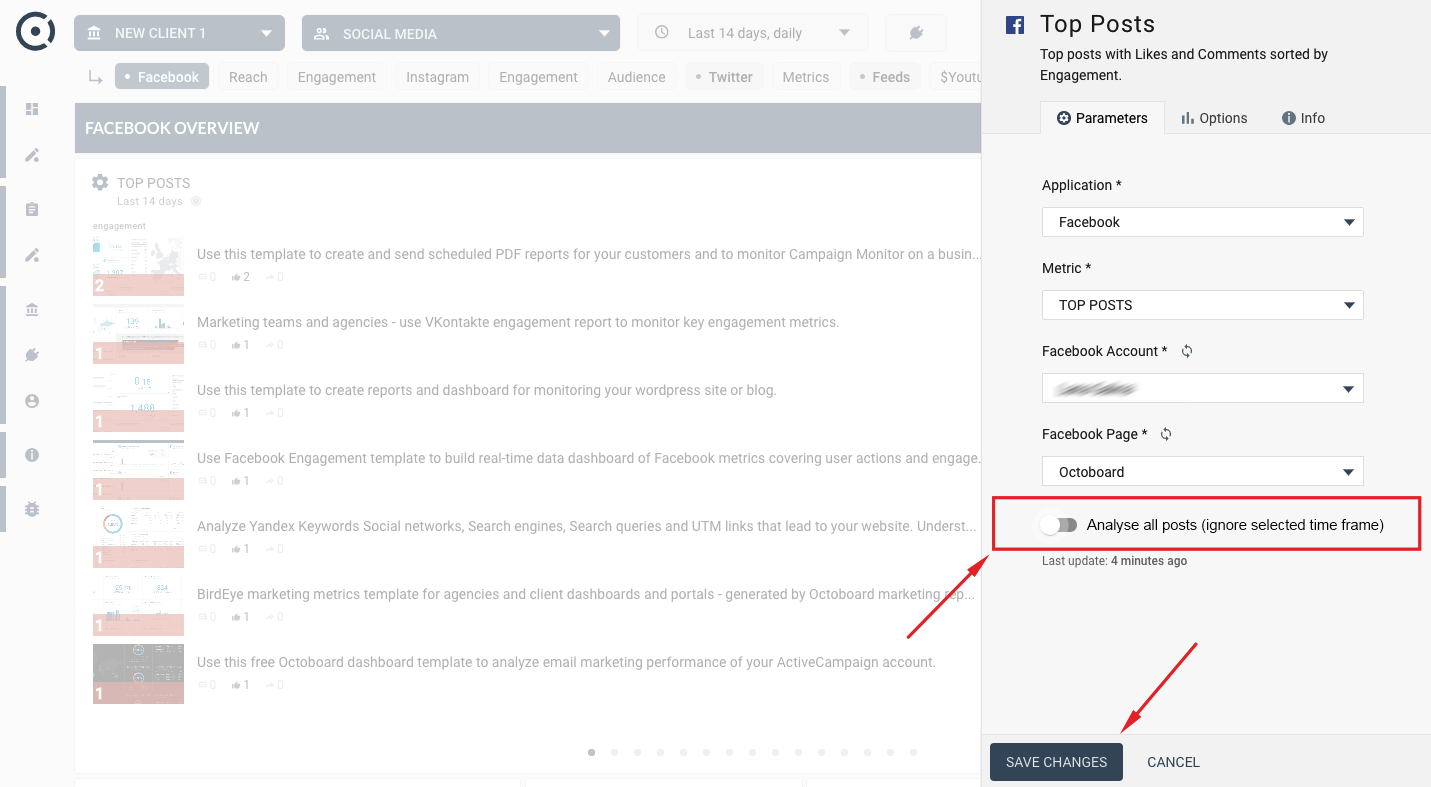1431x787 pixels.
Task: Select the Engagement tab following Instagram
Action: (x=539, y=77)
